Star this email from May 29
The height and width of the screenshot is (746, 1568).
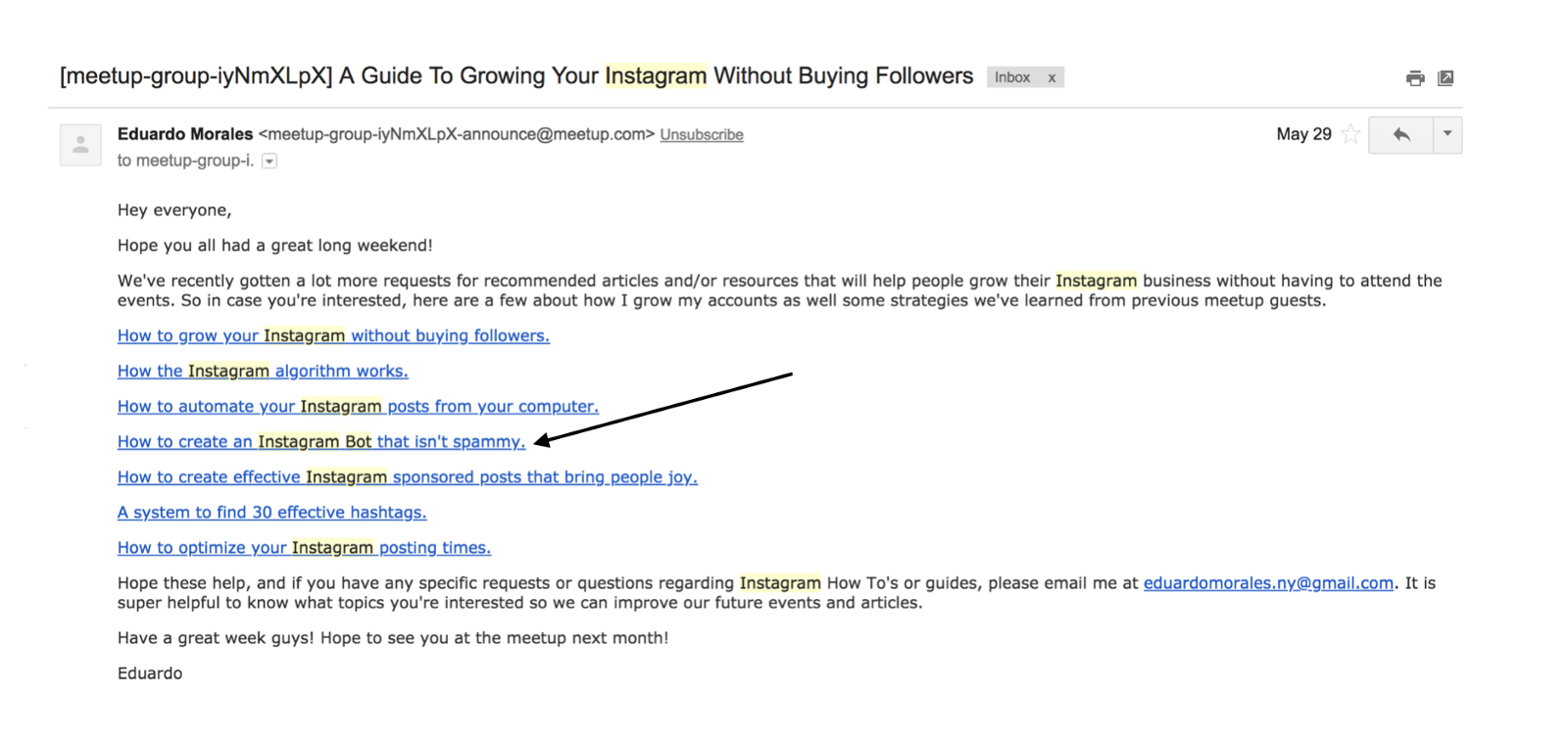pyautogui.click(x=1350, y=134)
